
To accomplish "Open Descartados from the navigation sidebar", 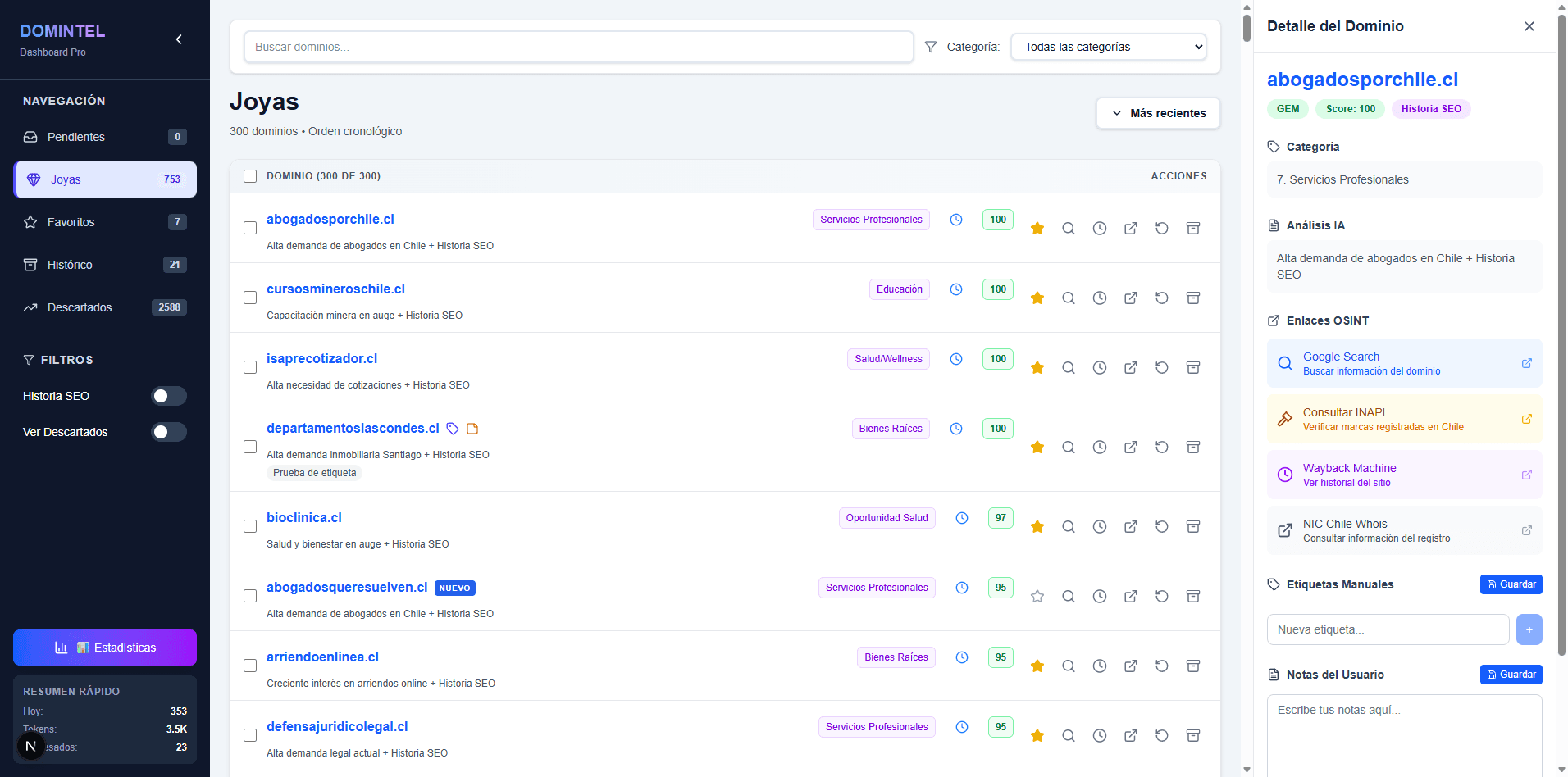I will [78, 307].
